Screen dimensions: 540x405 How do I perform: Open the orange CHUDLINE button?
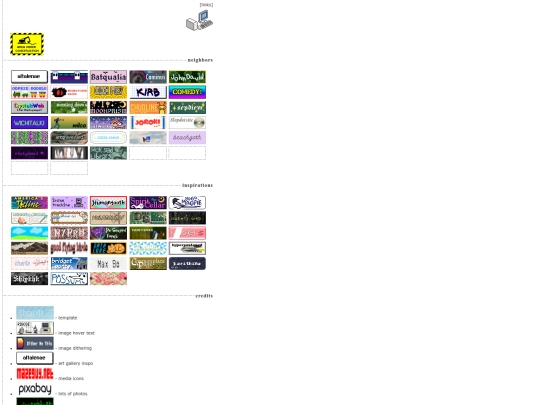pos(148,107)
